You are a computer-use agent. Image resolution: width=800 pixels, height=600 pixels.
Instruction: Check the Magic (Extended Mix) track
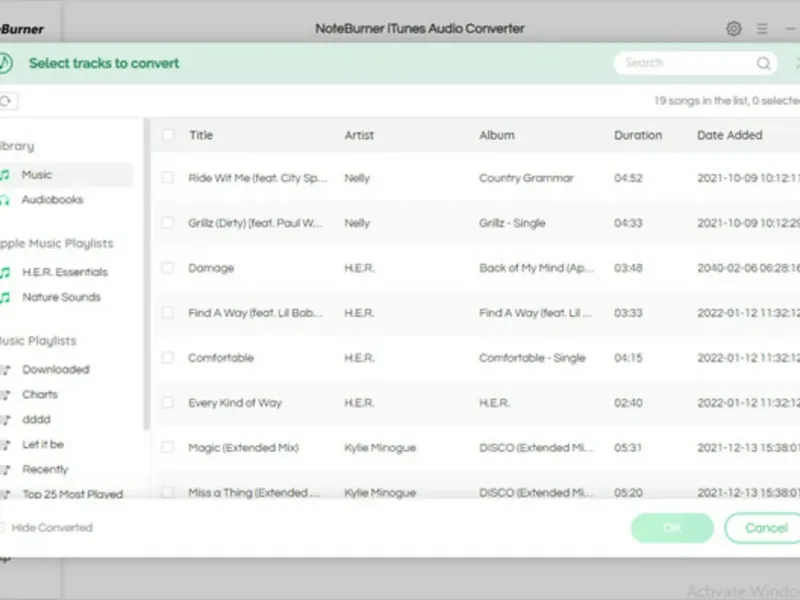pyautogui.click(x=167, y=447)
